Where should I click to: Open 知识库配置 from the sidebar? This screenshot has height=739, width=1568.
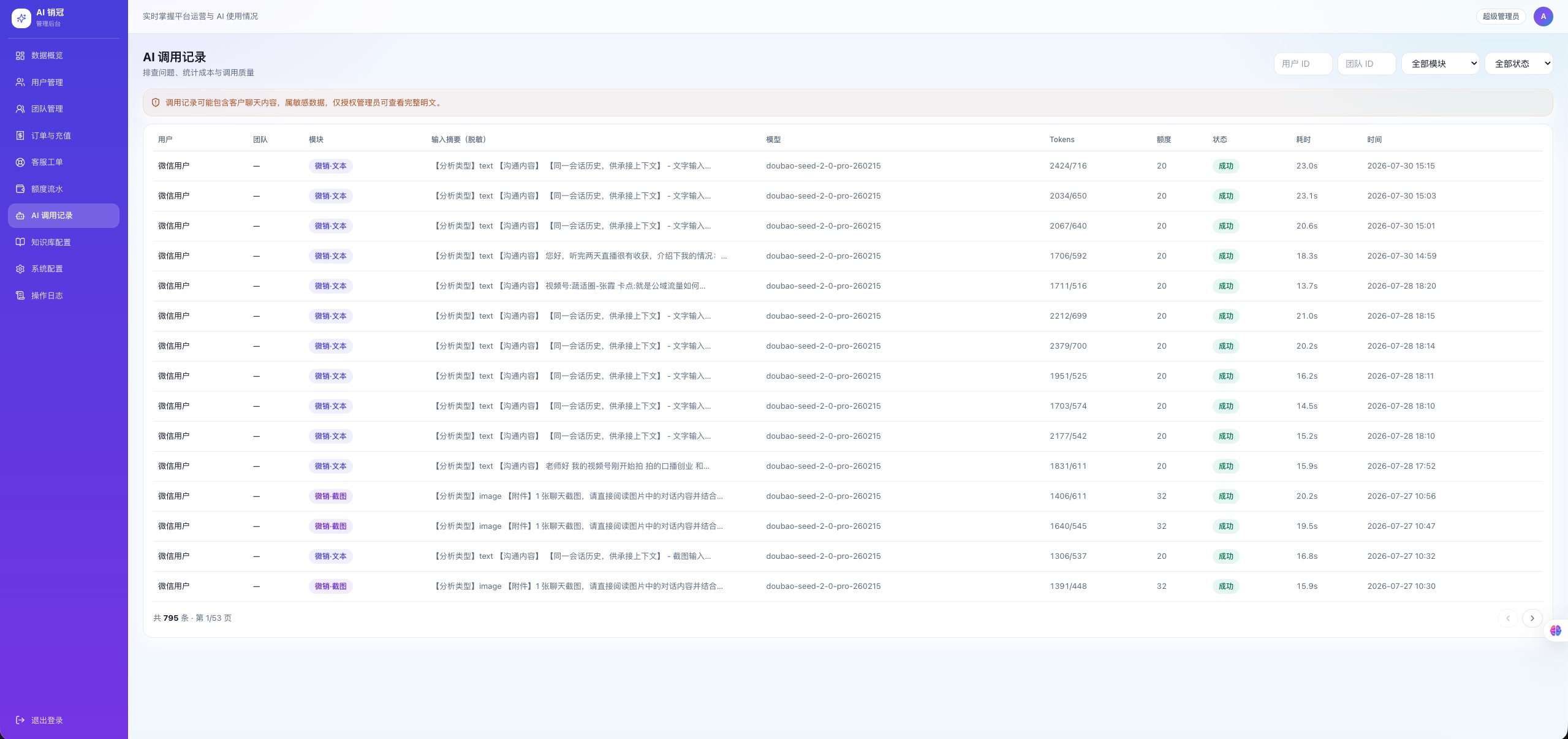point(64,242)
